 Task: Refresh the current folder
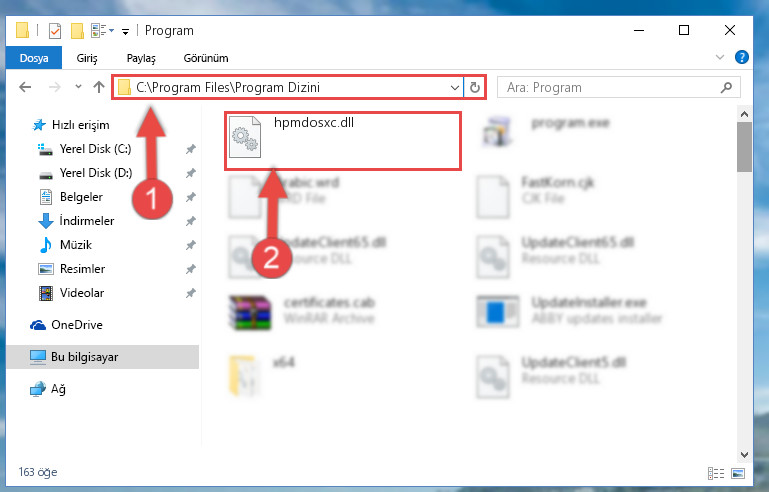click(x=475, y=87)
